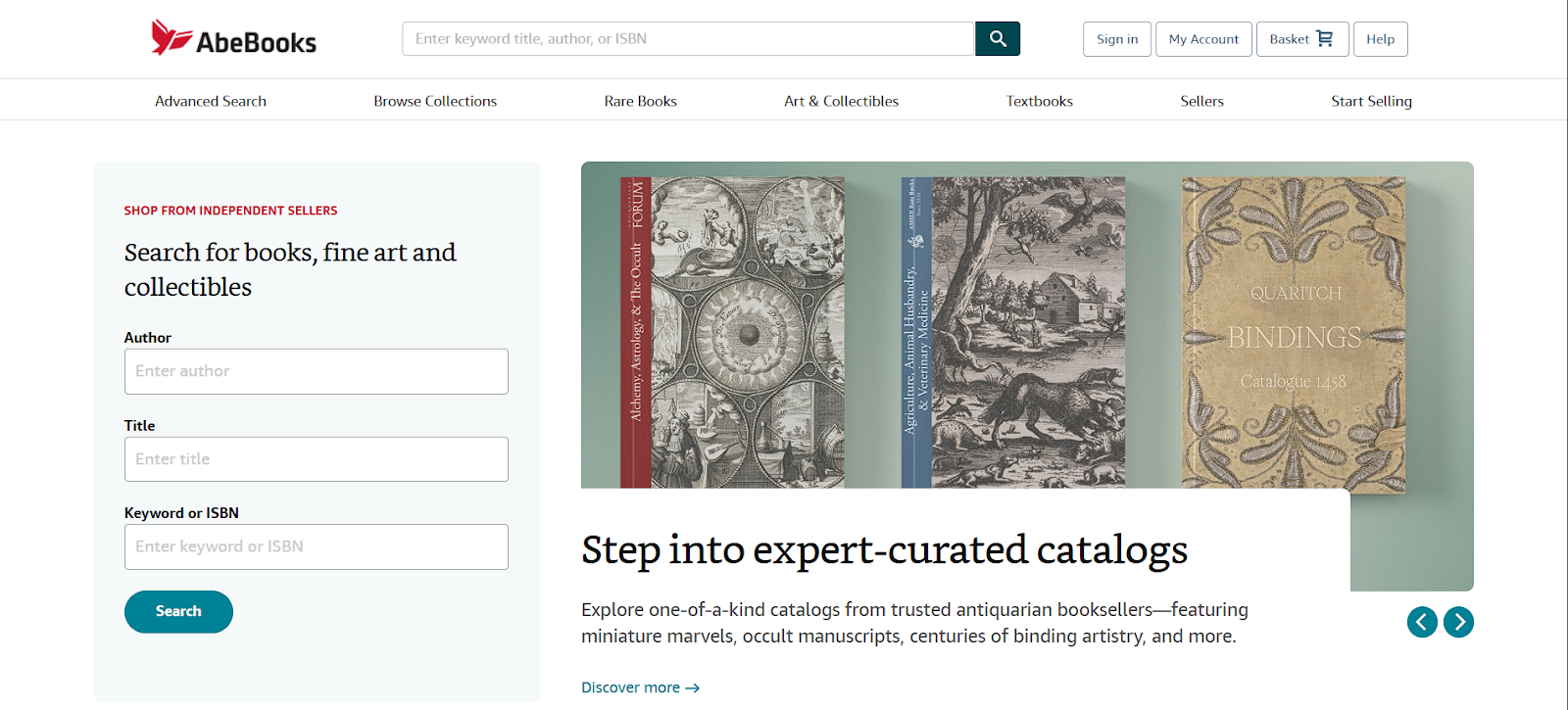Screen dimensions: 1568x710
Task: Click the Keyword or ISBN input
Action: click(316, 546)
